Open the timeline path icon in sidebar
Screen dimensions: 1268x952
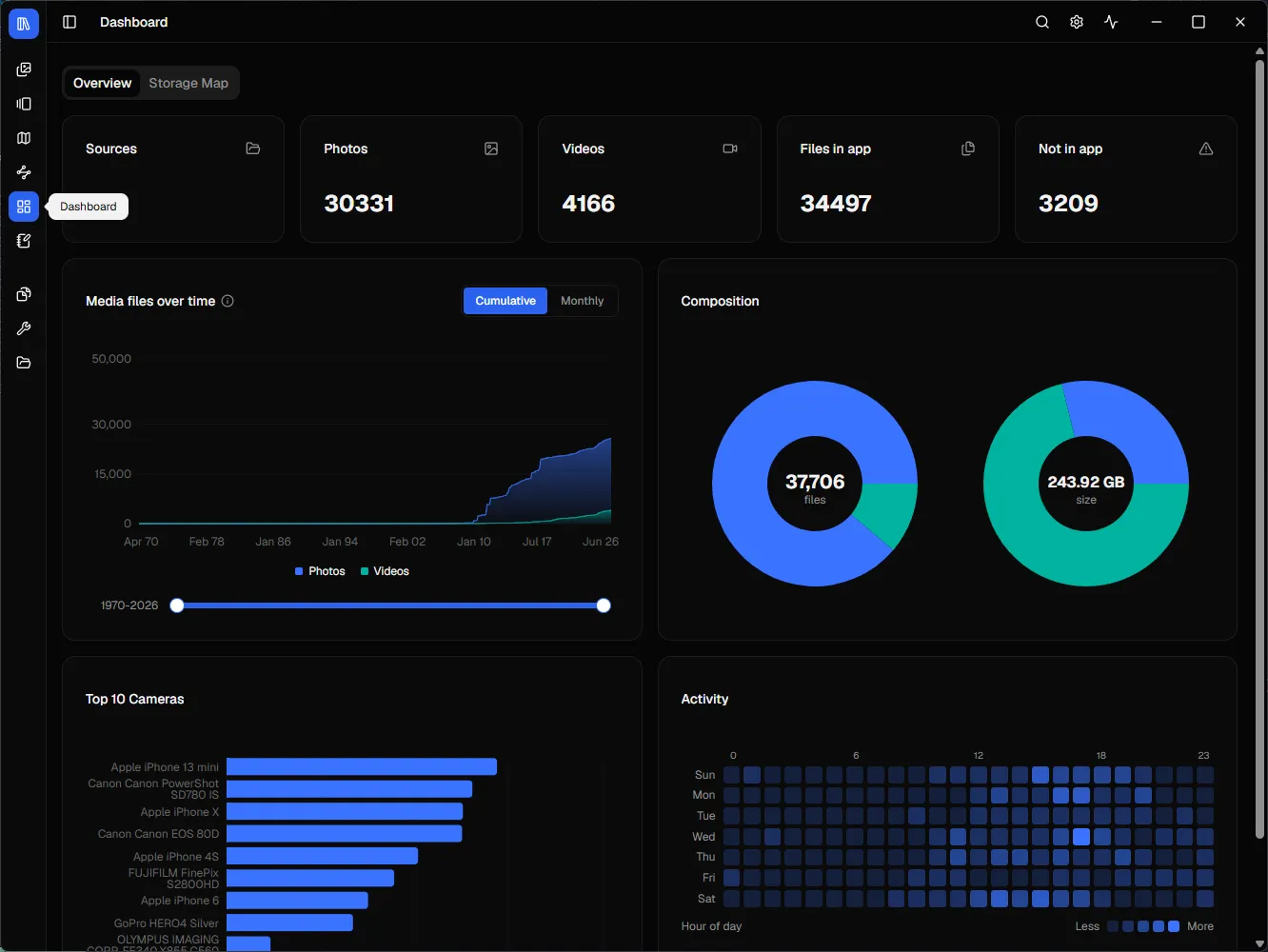[x=24, y=172]
